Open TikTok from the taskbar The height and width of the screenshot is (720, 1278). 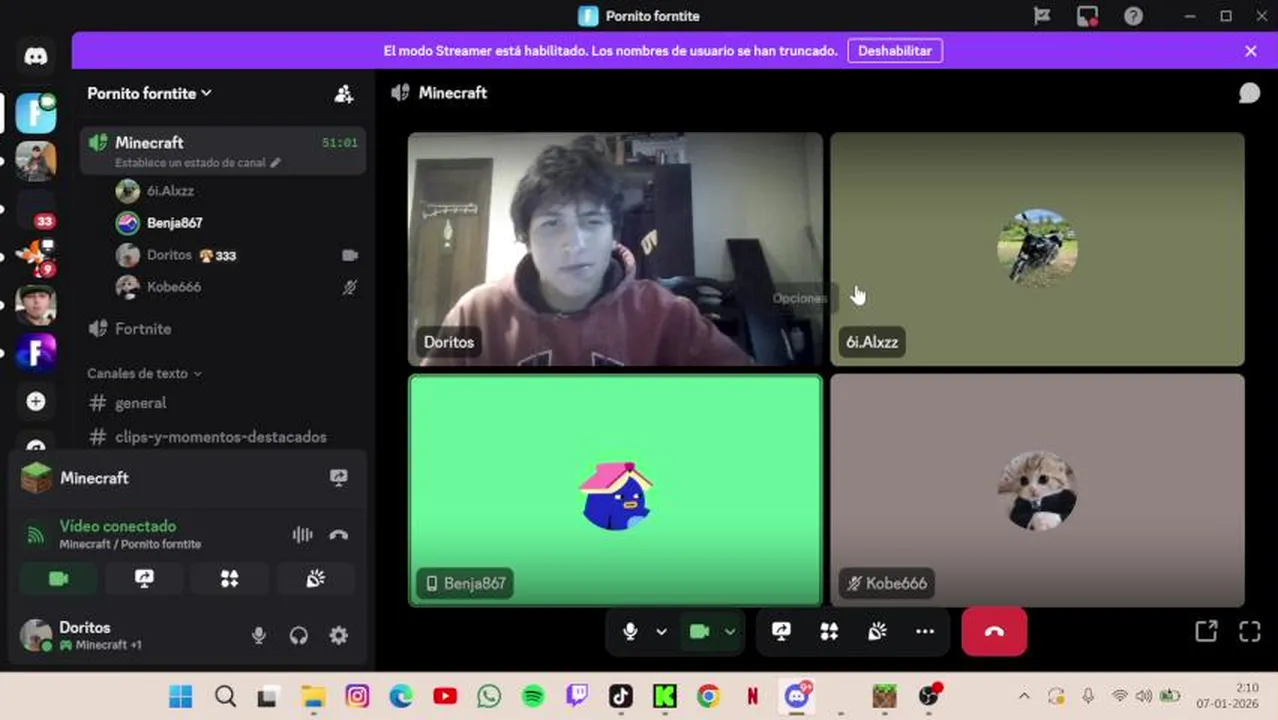click(621, 696)
